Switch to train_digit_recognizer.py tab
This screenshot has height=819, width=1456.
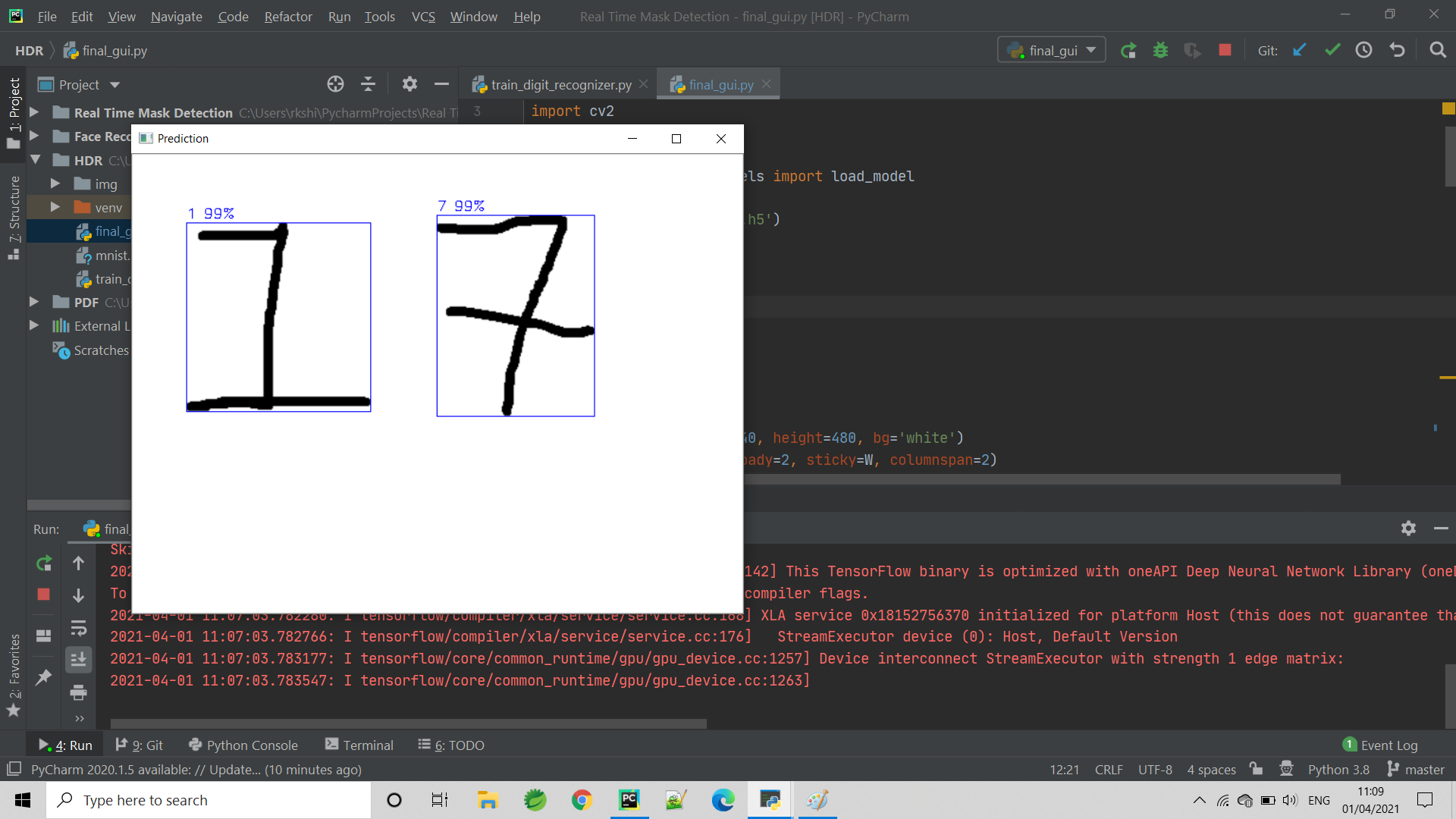[560, 85]
